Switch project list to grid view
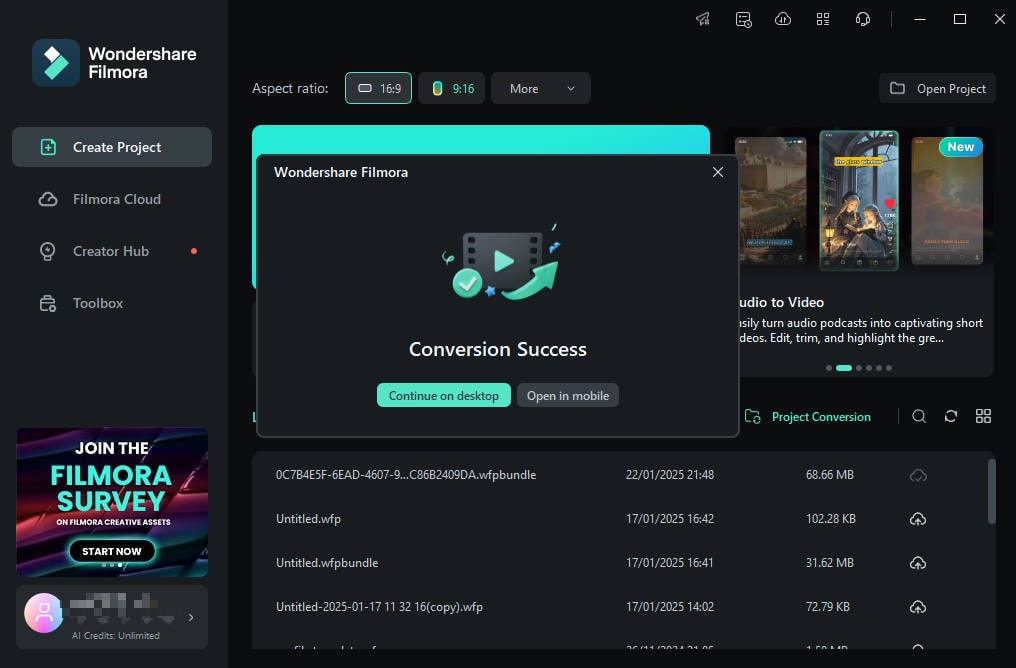Screen dimensions: 1016x668 [983, 416]
